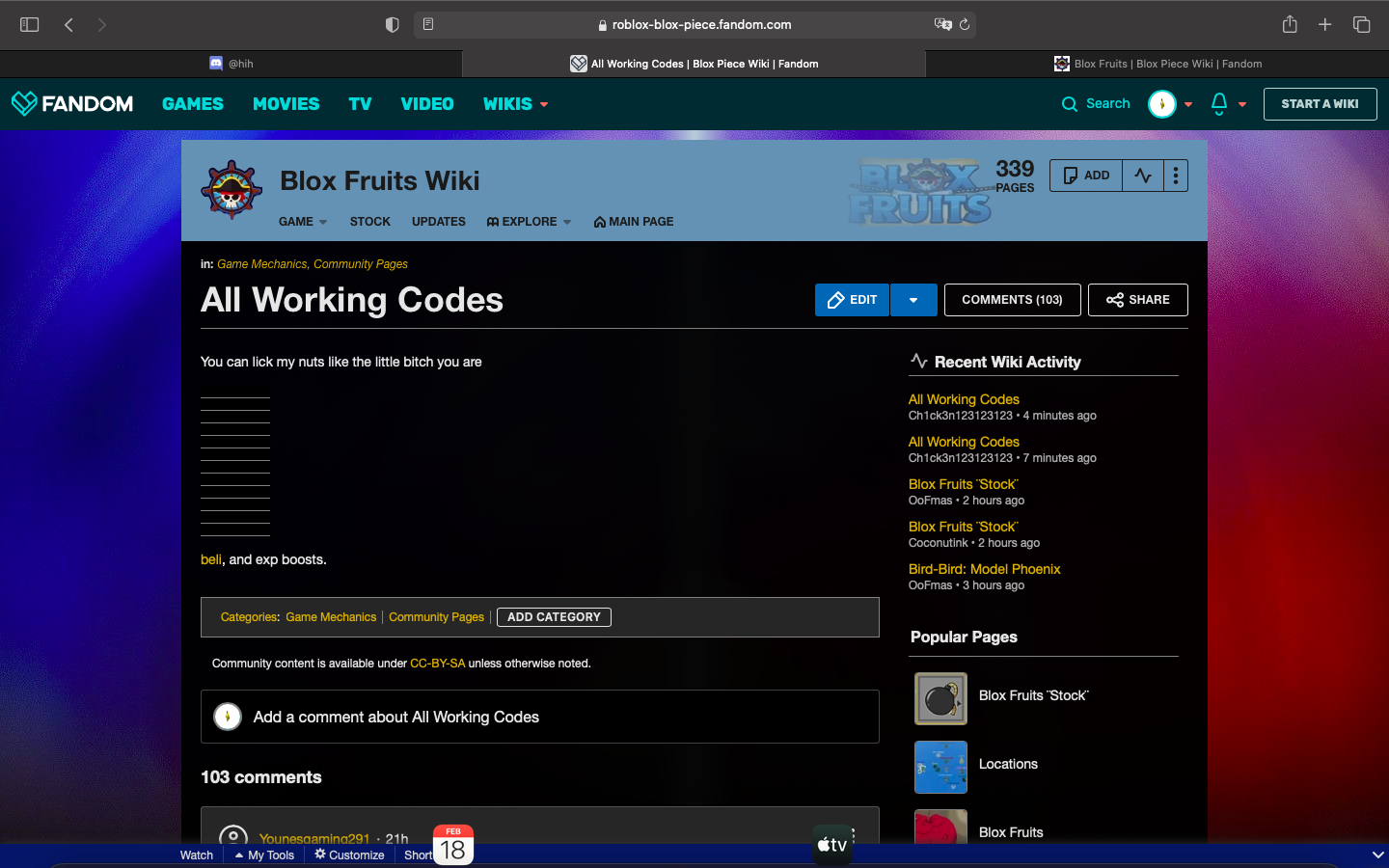This screenshot has width=1389, height=868.
Task: Go to STOCK in wiki navigation
Action: click(370, 222)
